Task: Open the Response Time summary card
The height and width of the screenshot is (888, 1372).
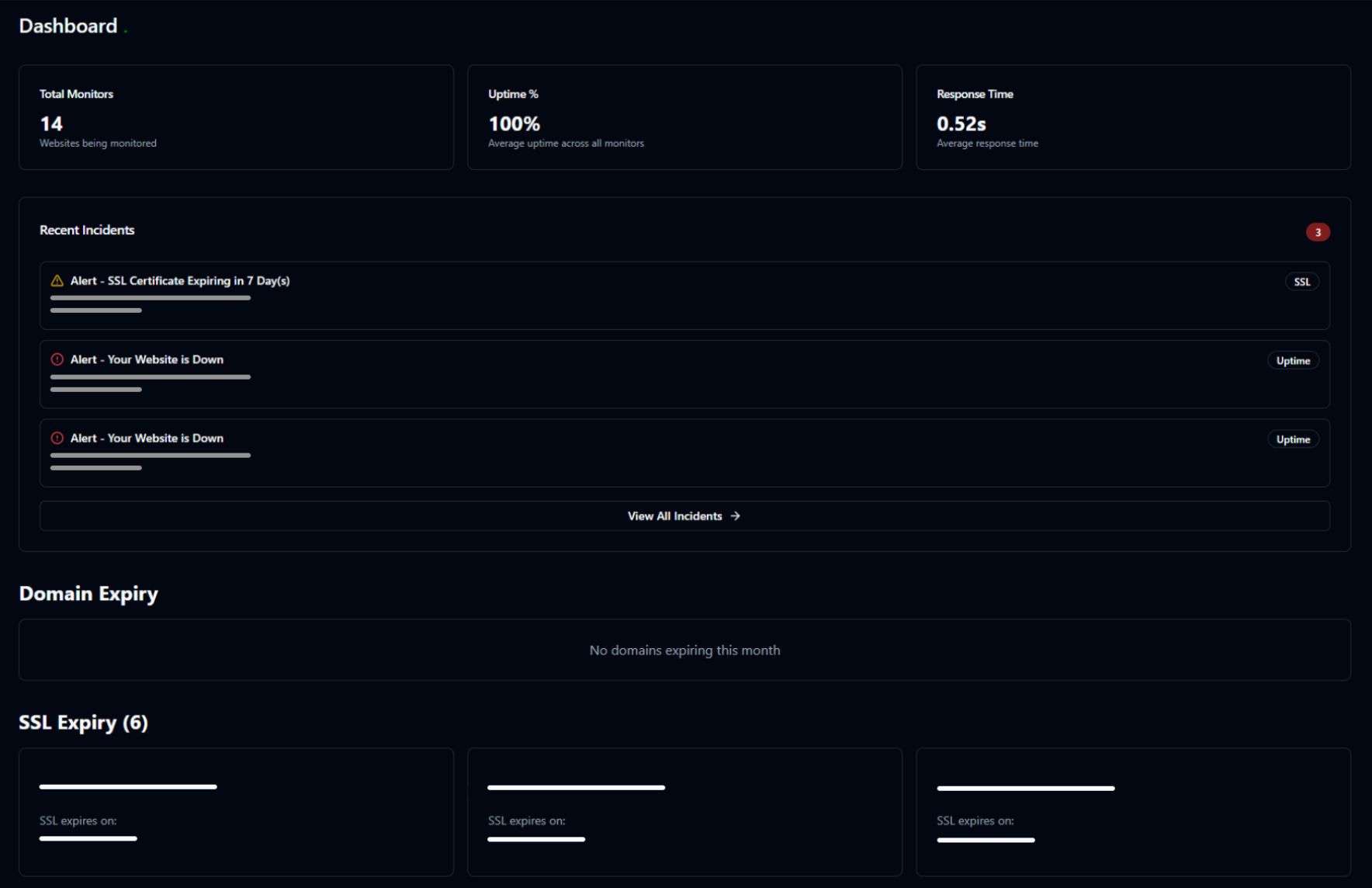Action: tap(1133, 117)
